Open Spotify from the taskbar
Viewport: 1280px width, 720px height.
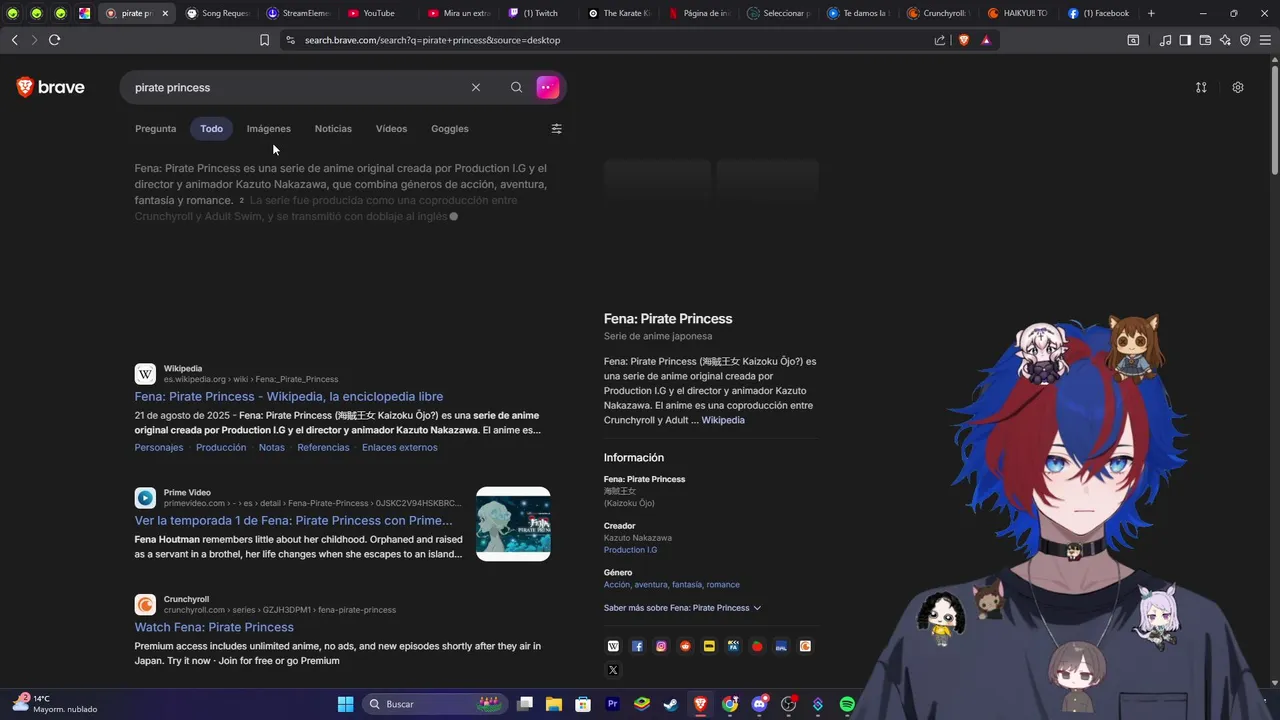click(x=847, y=704)
